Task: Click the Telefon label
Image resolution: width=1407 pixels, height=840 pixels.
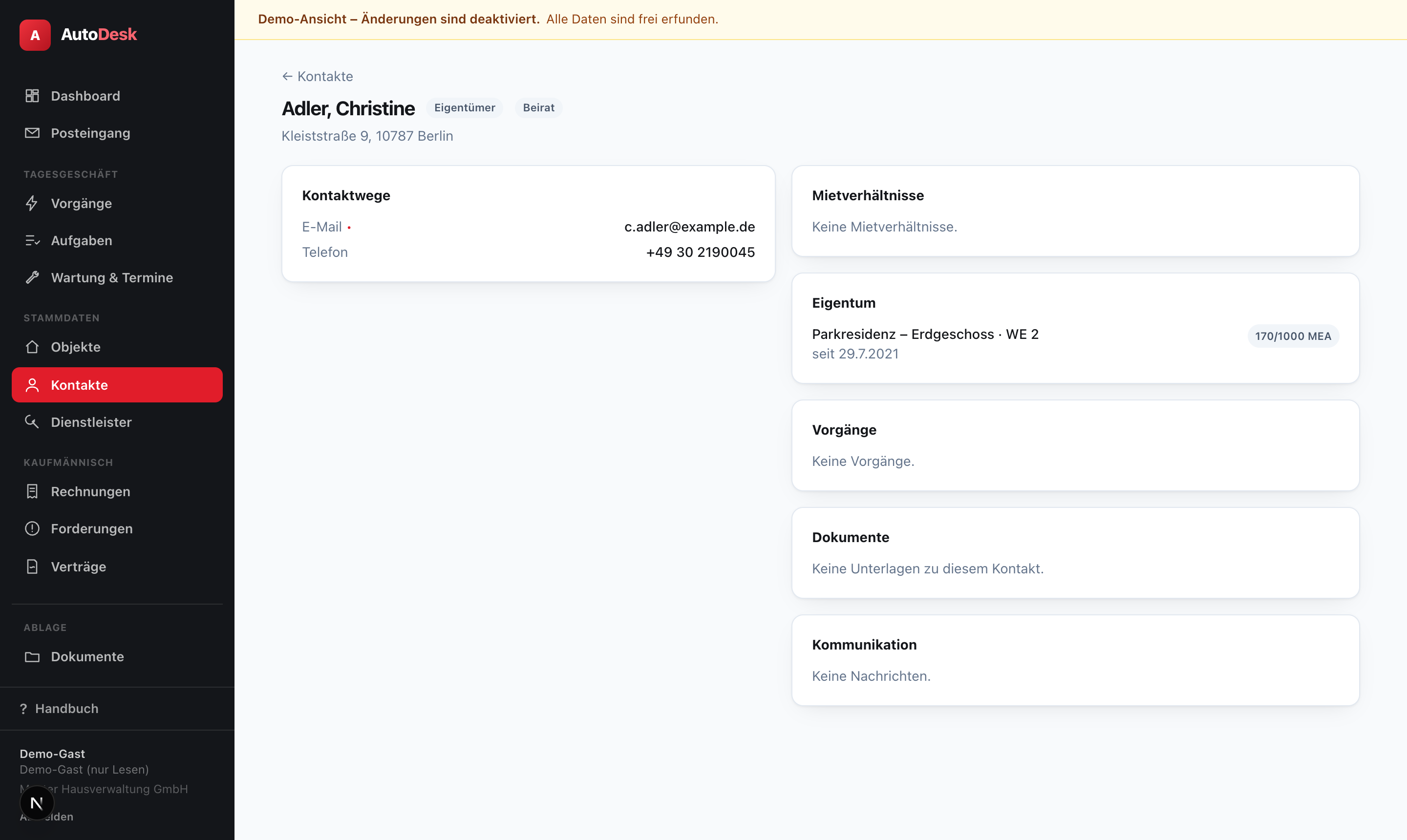Action: pyautogui.click(x=325, y=252)
